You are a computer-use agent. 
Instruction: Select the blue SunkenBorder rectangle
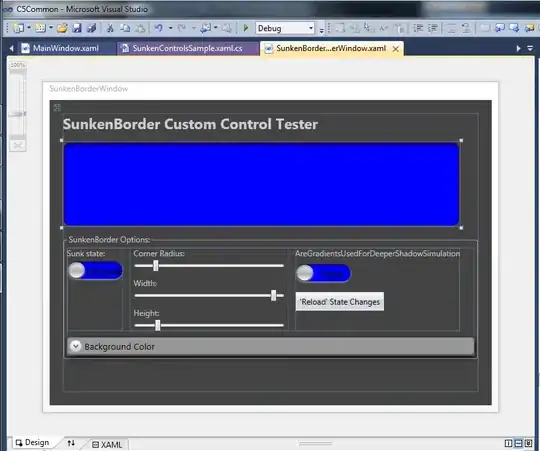pos(261,184)
